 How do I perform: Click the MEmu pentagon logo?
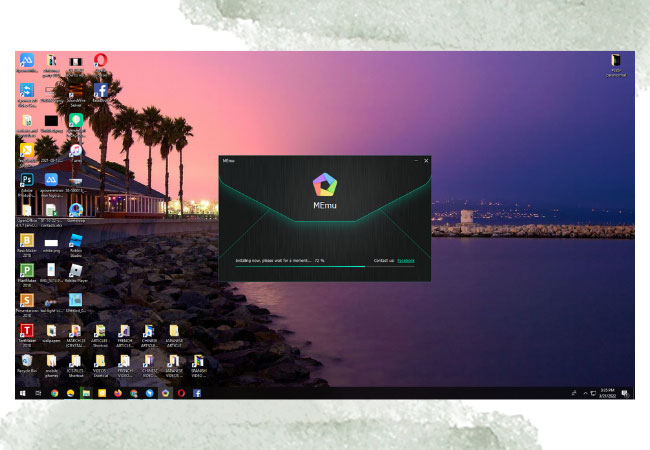point(325,185)
